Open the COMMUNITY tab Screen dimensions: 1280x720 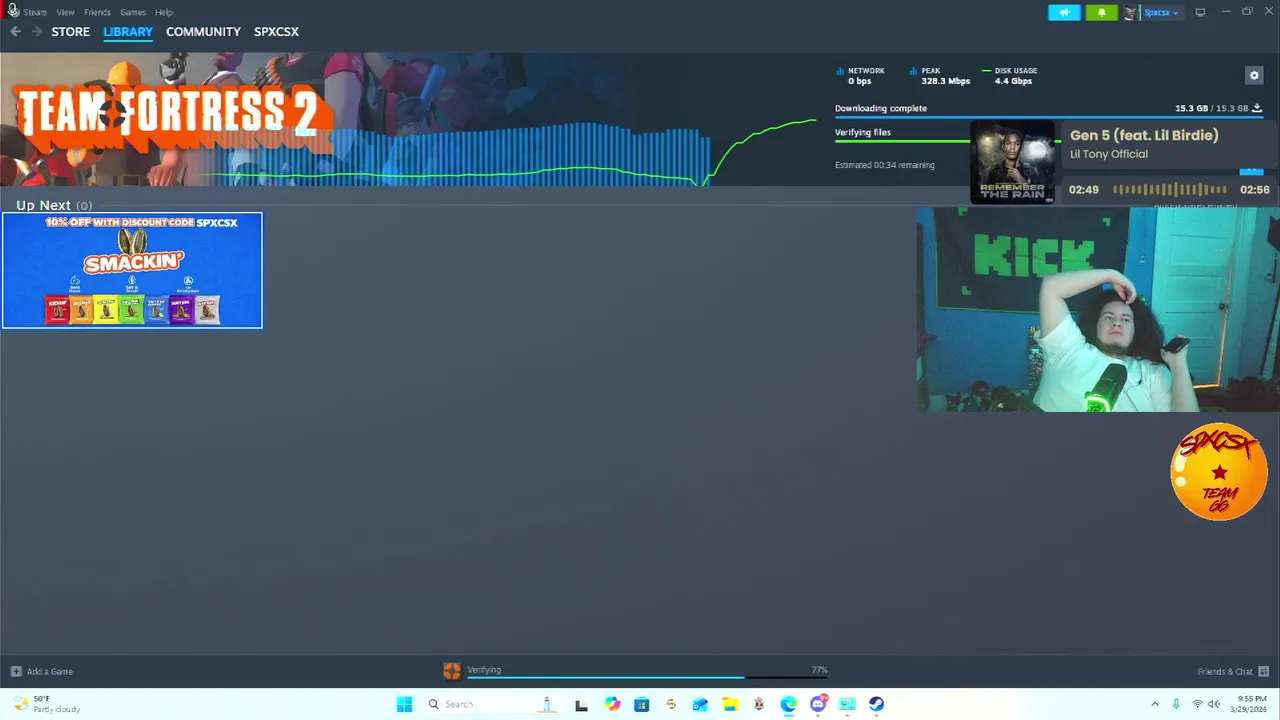[203, 32]
